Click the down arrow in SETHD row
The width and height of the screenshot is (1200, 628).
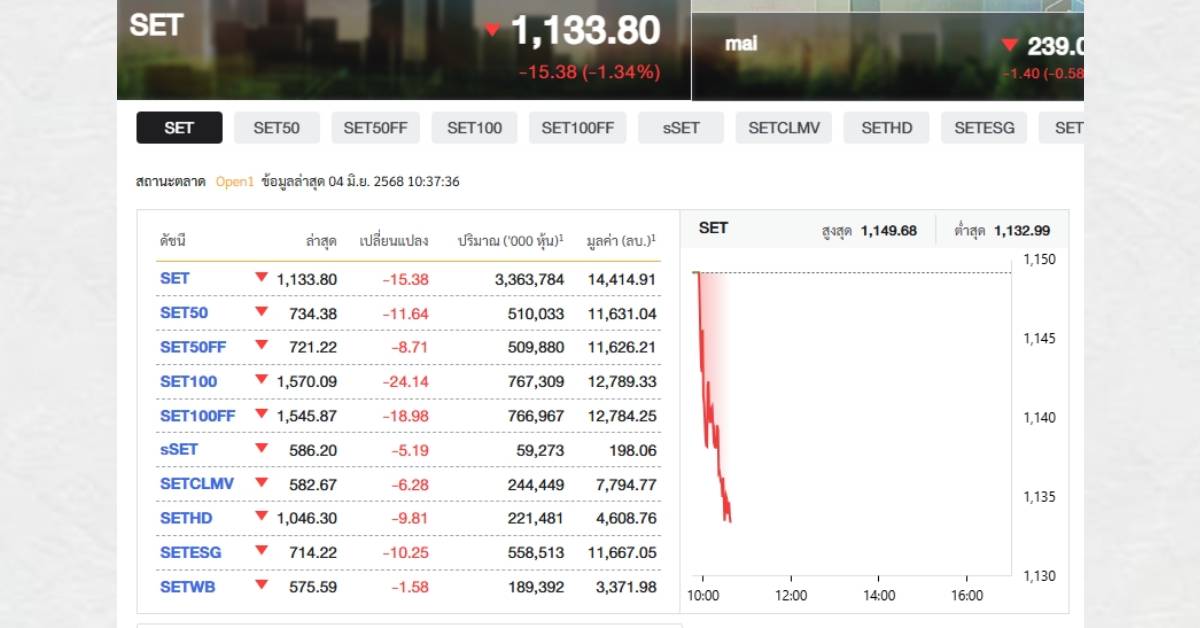262,517
